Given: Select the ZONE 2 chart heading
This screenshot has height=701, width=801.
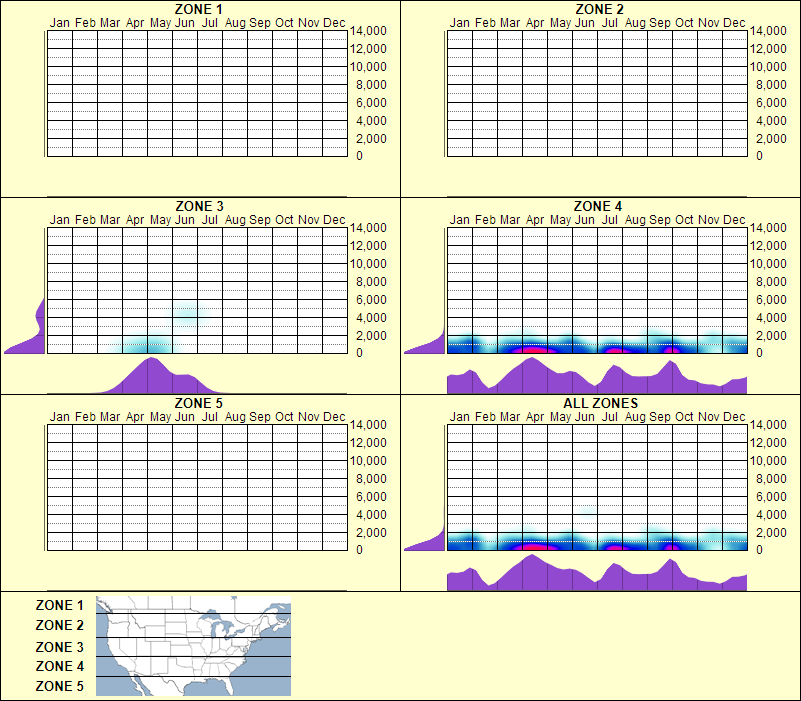Looking at the screenshot, I should 598,9.
